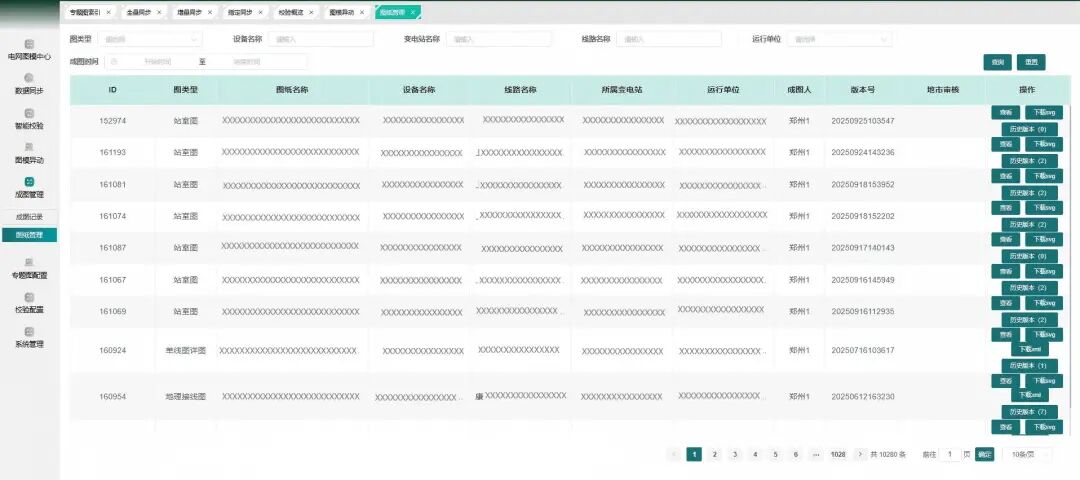Click the 成图管理 sidebar icon
Screen dimensions: 1080x480
point(29,181)
